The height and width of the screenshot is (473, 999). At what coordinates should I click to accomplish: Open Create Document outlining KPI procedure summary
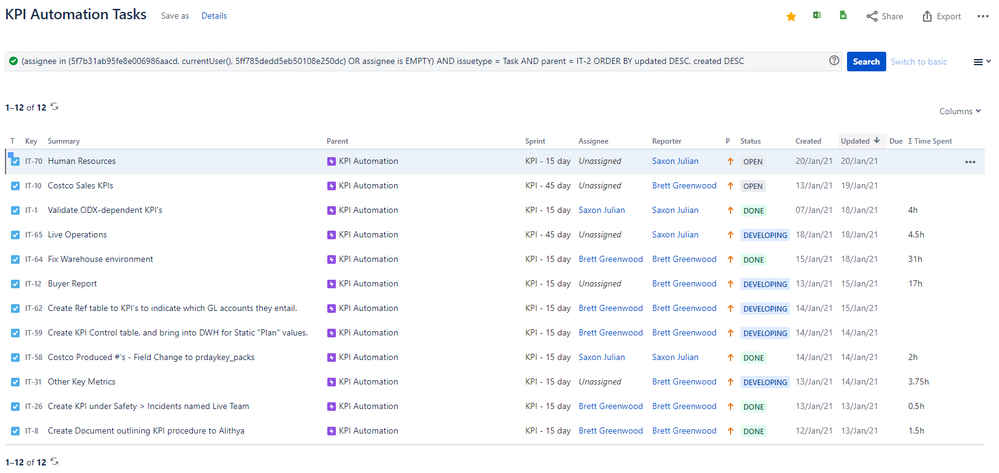pyautogui.click(x=146, y=431)
